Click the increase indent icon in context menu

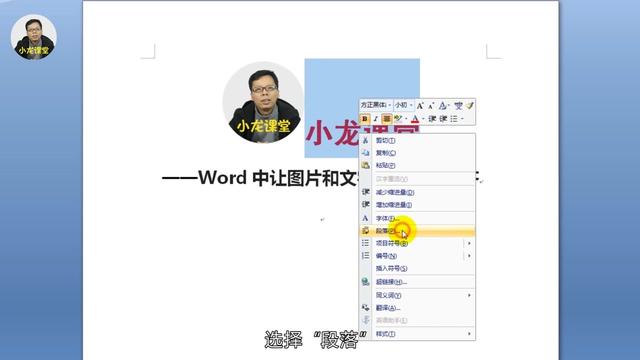click(x=365, y=204)
